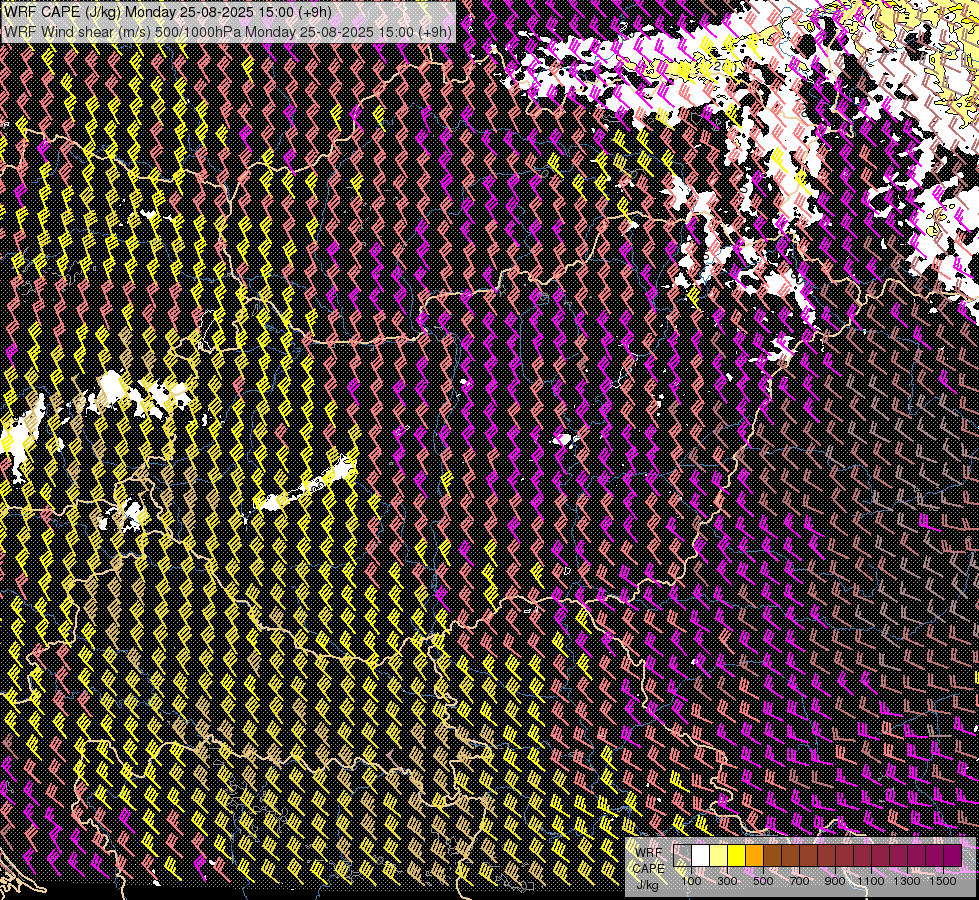
Task: Click the "700" legend scale label
Action: (799, 881)
